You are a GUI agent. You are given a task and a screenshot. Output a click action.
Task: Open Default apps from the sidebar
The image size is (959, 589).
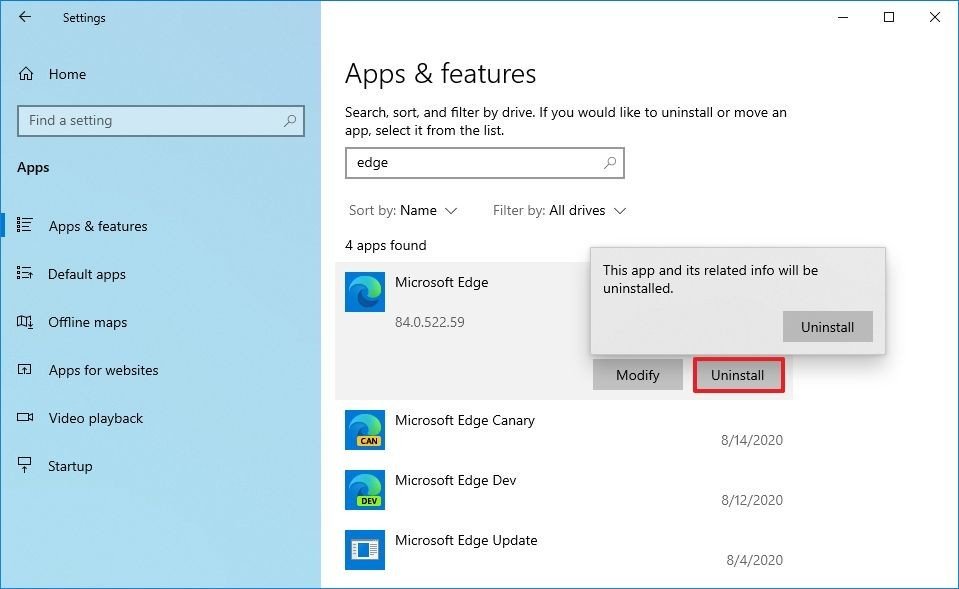[87, 274]
